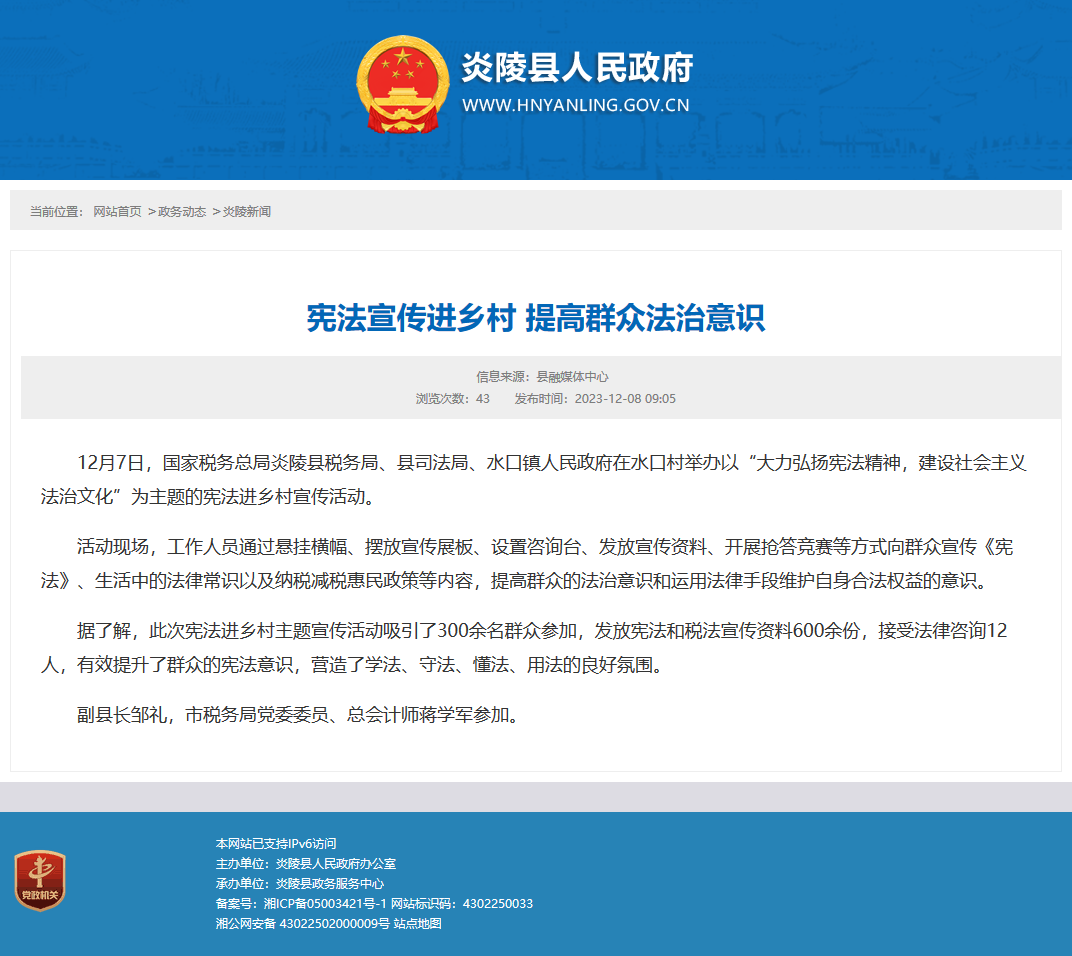This screenshot has height=956, width=1072.
Task: Open the 站点地图 footer link
Action: tap(418, 923)
